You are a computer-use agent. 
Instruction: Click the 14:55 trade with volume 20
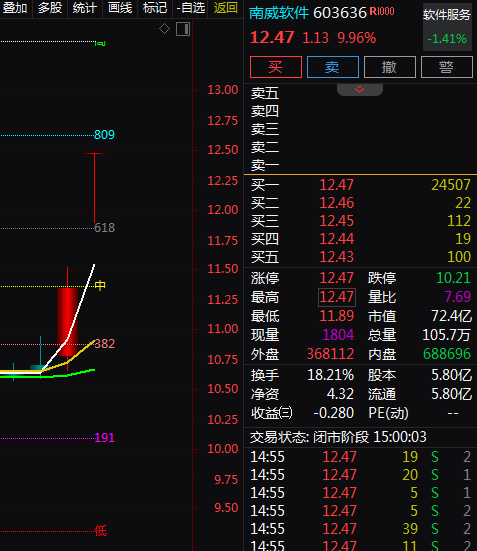click(x=360, y=475)
